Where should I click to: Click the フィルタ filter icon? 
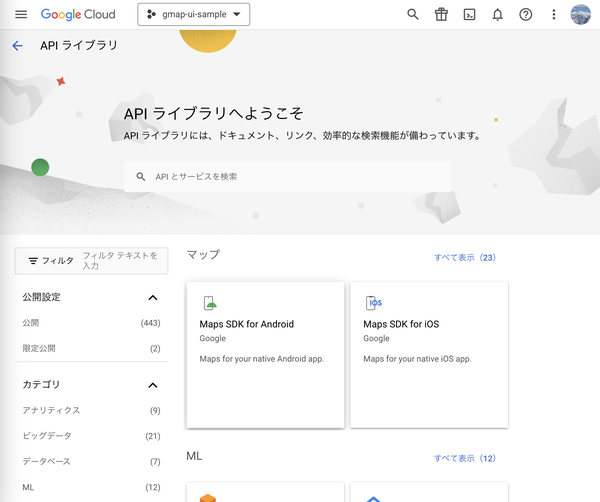pyautogui.click(x=33, y=261)
